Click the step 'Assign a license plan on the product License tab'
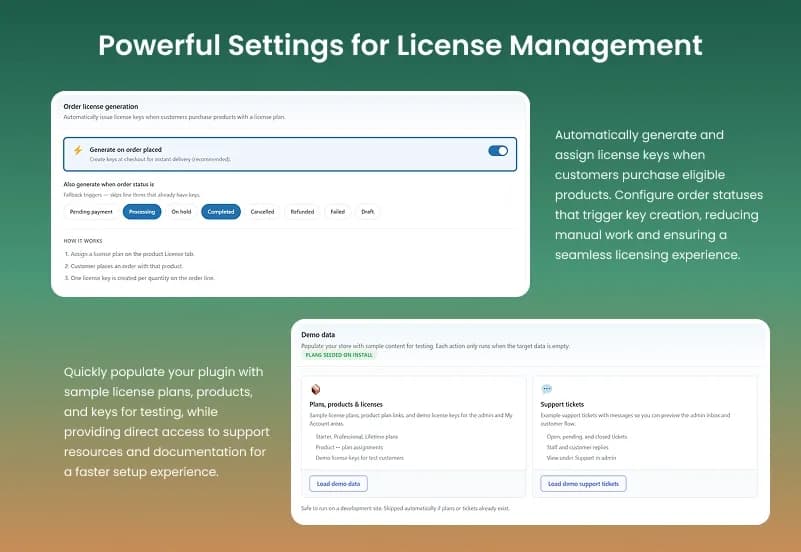This screenshot has height=552, width=801. click(x=129, y=254)
